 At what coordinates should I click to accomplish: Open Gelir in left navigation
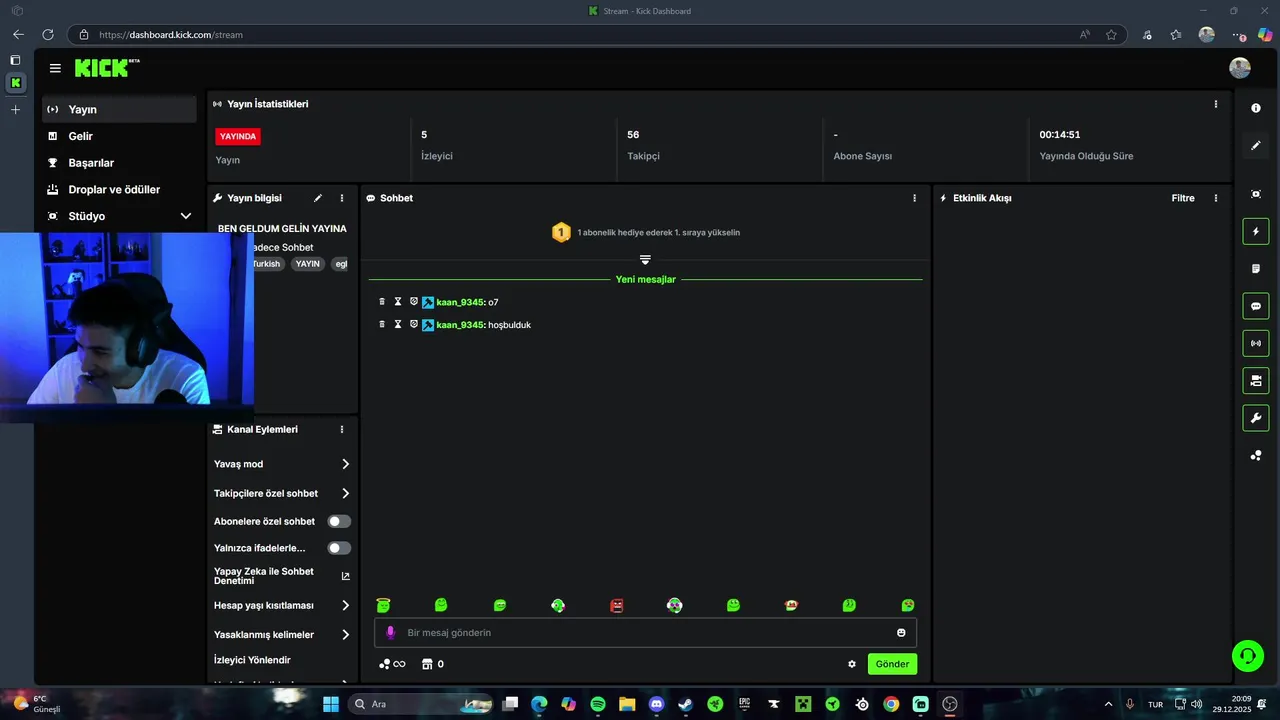pyautogui.click(x=119, y=136)
